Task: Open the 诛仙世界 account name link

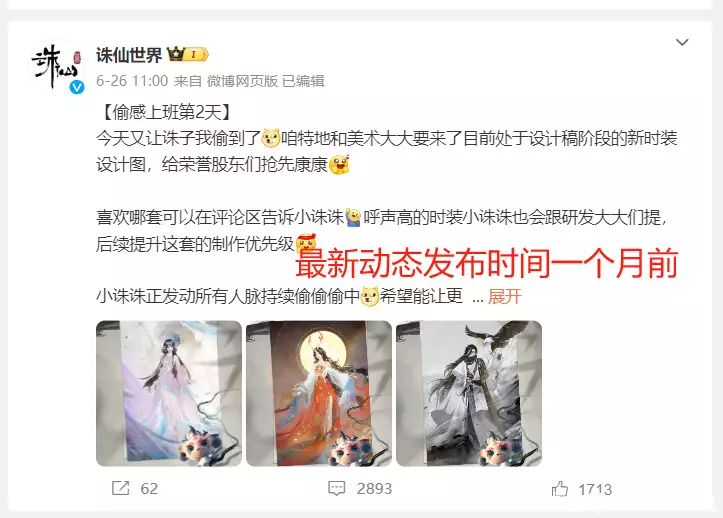Action: (129, 55)
